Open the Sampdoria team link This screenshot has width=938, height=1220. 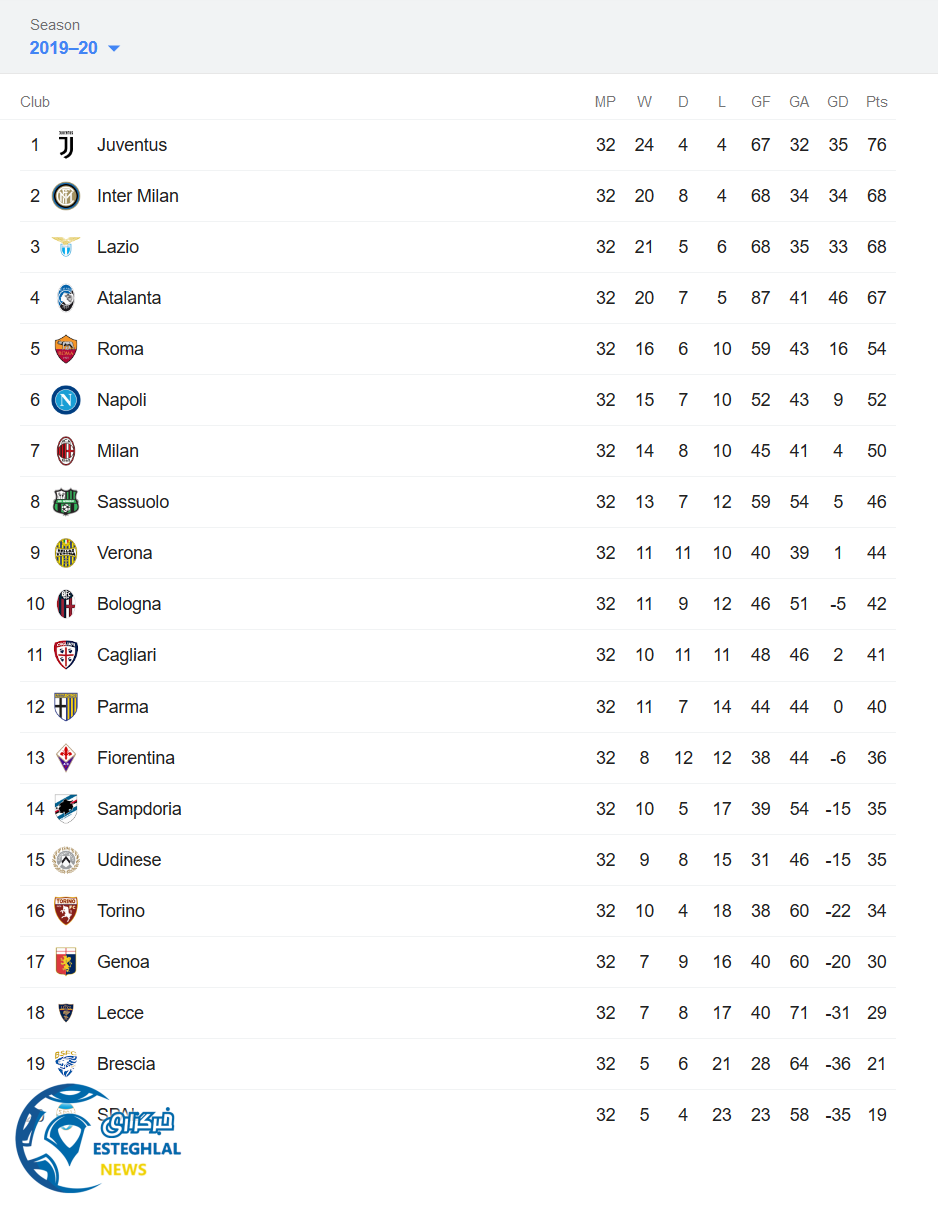coord(139,809)
